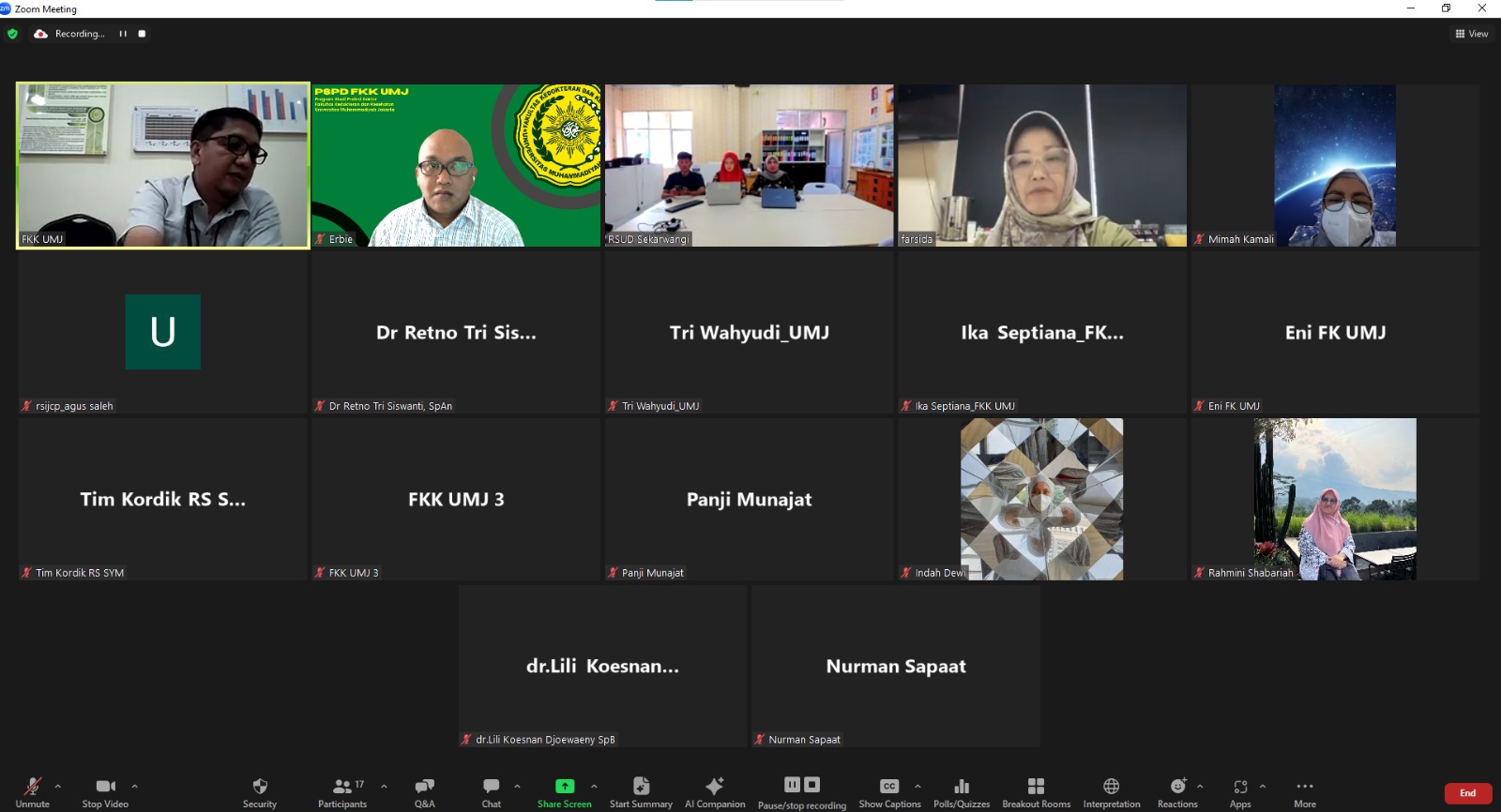The image size is (1501, 812).
Task: Open Polls/Quizzes
Action: coord(962,792)
